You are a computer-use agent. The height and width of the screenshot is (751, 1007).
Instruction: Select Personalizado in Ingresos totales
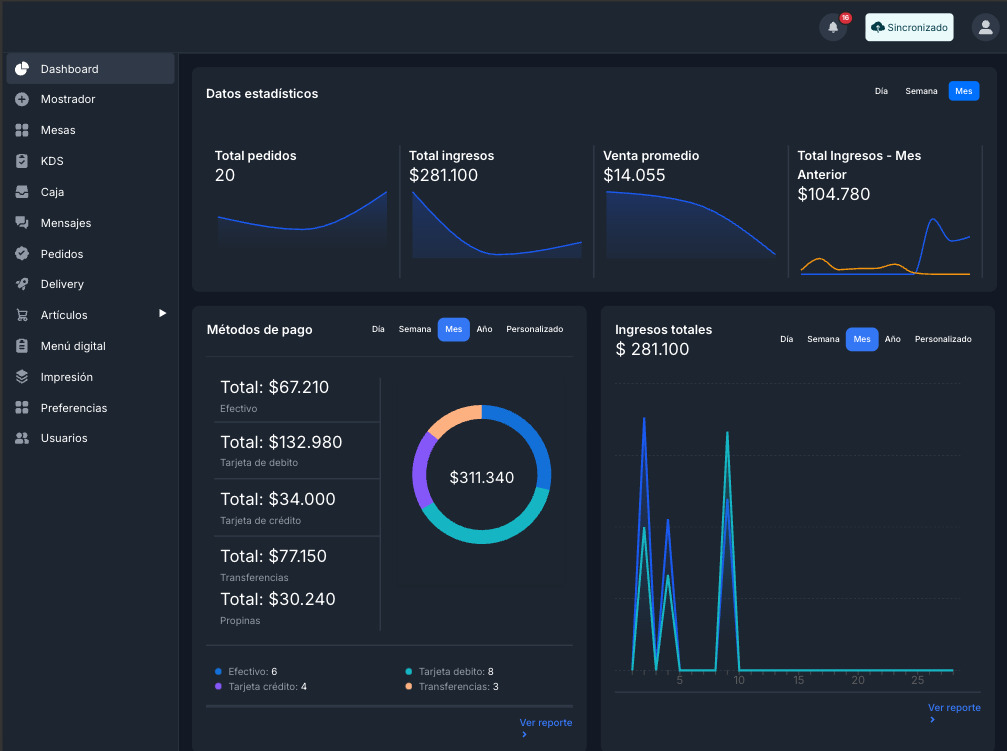tap(943, 339)
